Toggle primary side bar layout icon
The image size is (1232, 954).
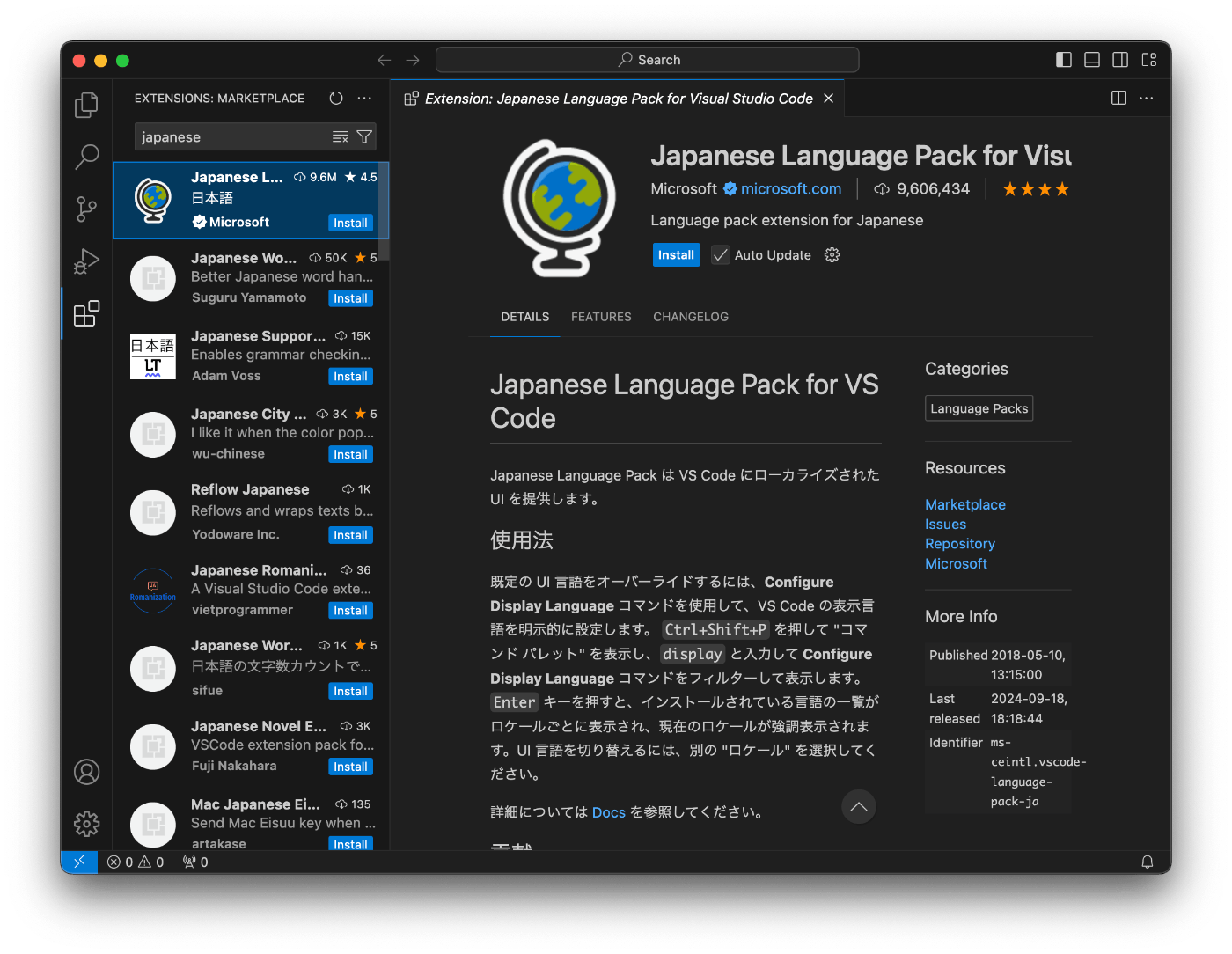tap(1064, 60)
